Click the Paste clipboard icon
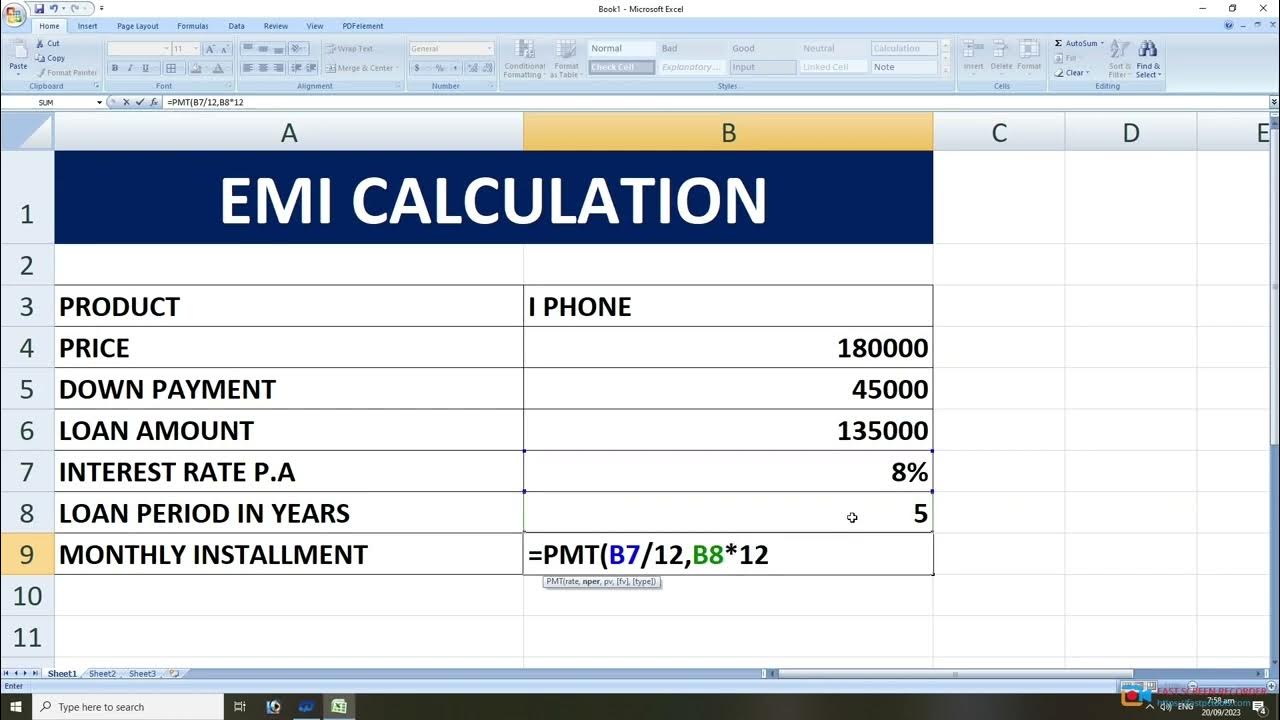The height and width of the screenshot is (720, 1280). coord(18,50)
